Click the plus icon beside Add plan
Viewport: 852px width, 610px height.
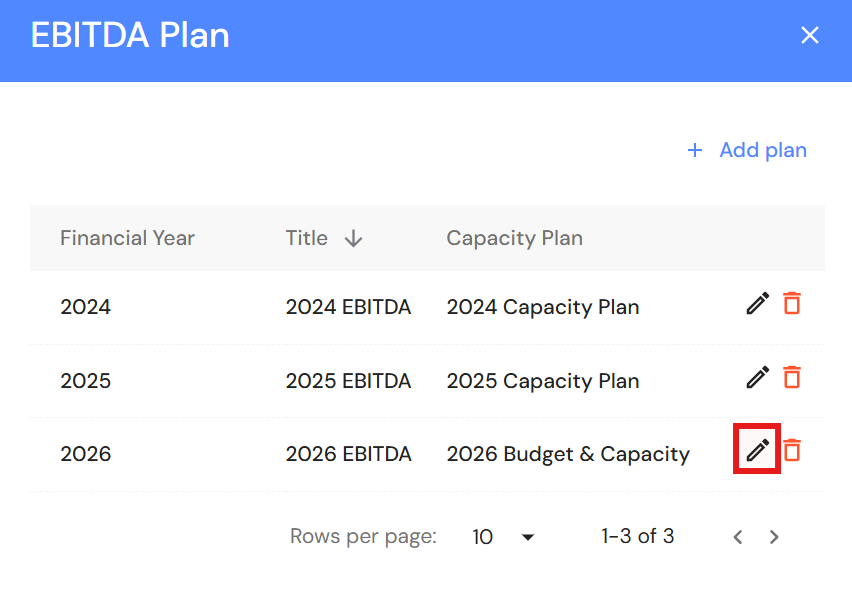695,150
